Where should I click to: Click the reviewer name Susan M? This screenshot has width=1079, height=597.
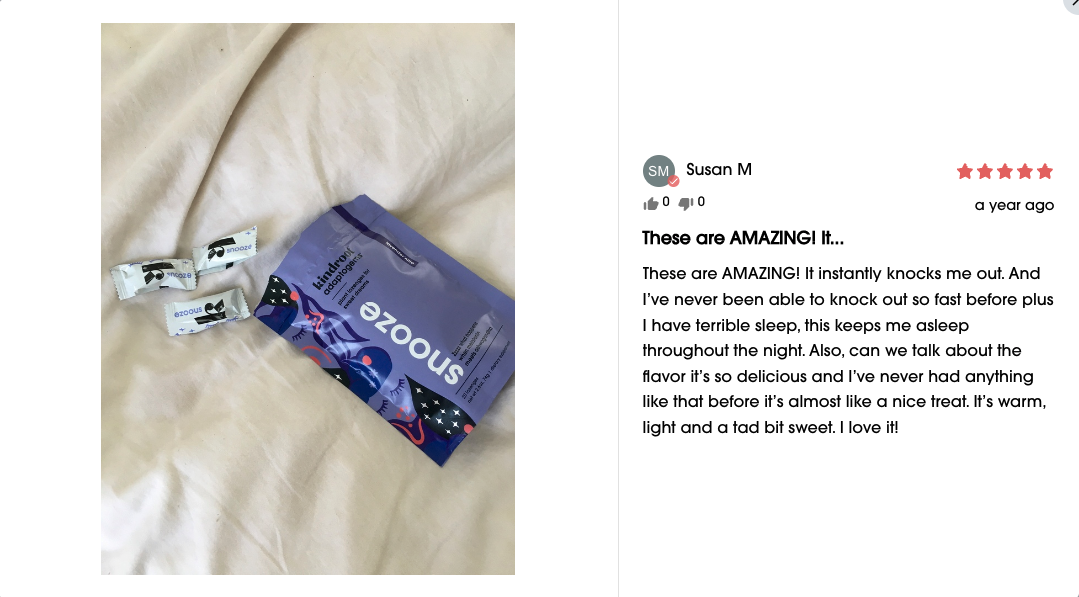(x=718, y=169)
